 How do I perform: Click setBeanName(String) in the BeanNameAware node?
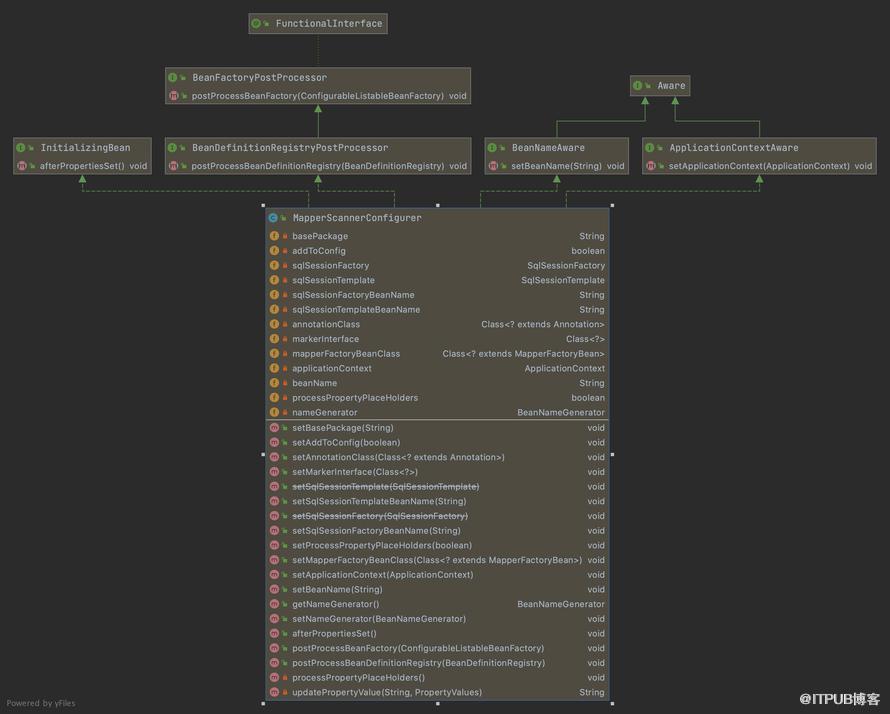pyautogui.click(x=556, y=166)
